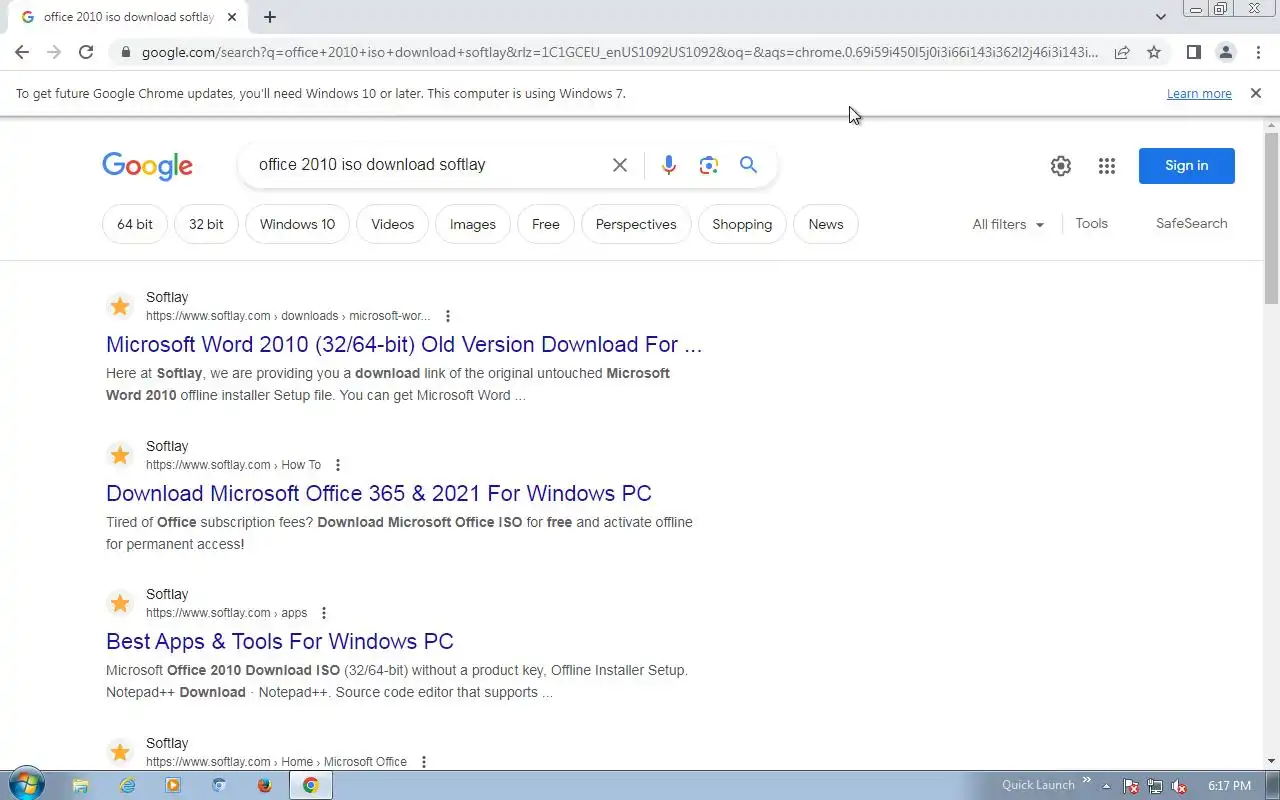This screenshot has height=800, width=1280.
Task: Close the office 2010 iso download tab
Action: tap(232, 17)
